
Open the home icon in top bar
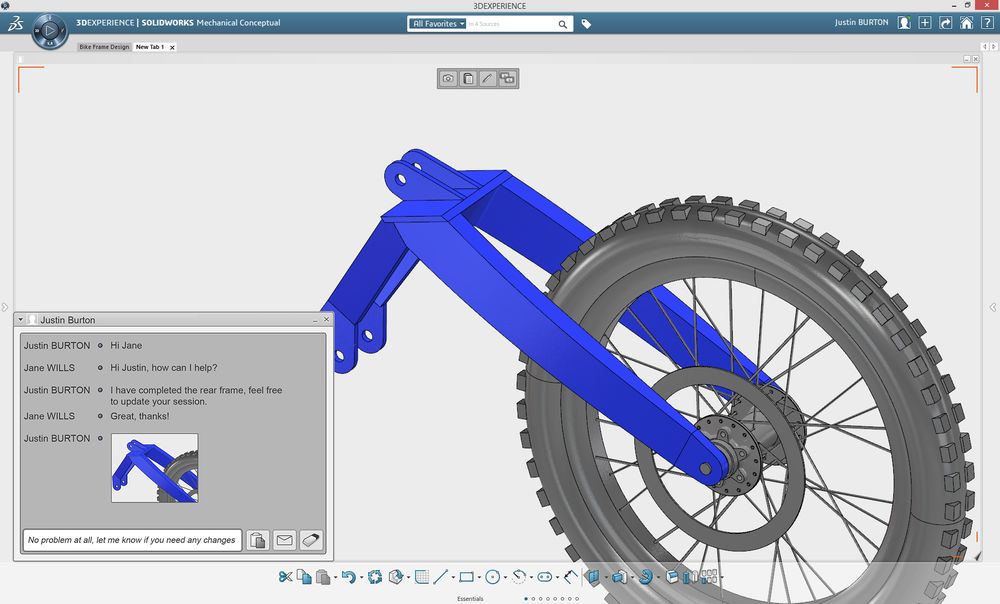[966, 23]
